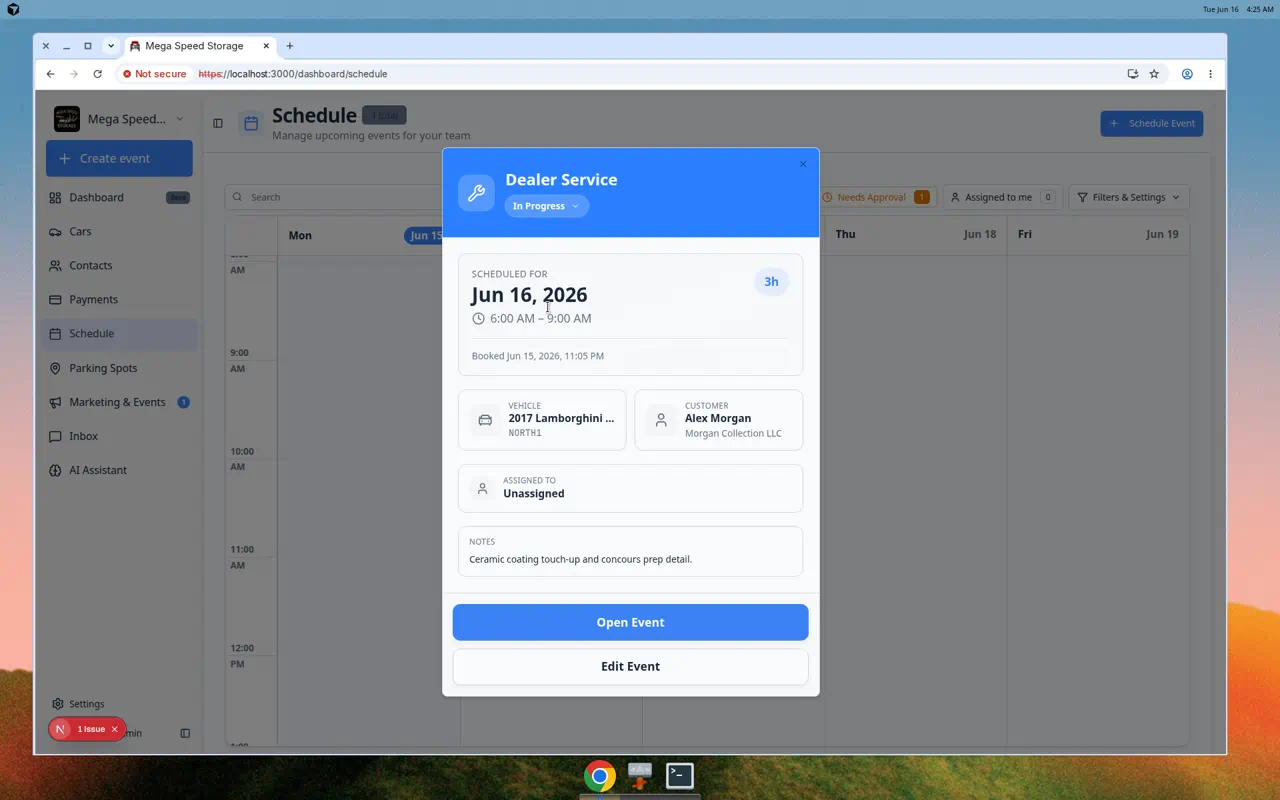Select Schedule in the sidebar

119,333
